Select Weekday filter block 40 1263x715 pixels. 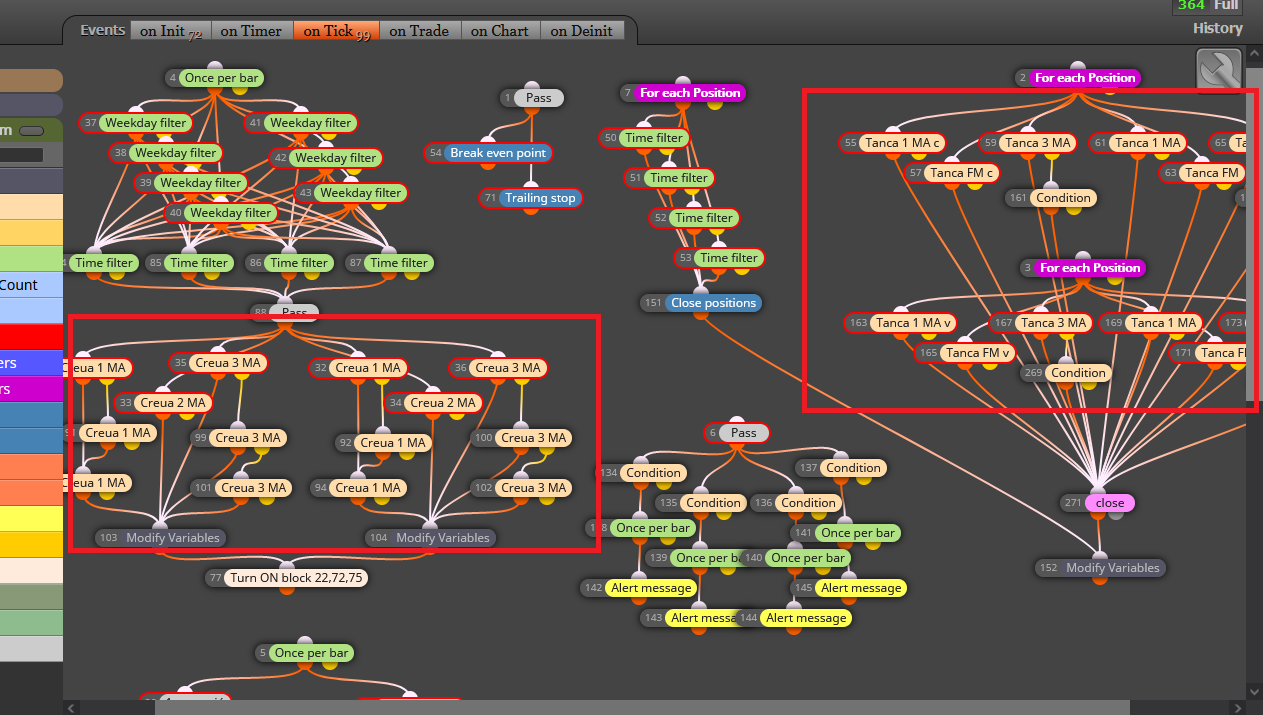[x=220, y=213]
